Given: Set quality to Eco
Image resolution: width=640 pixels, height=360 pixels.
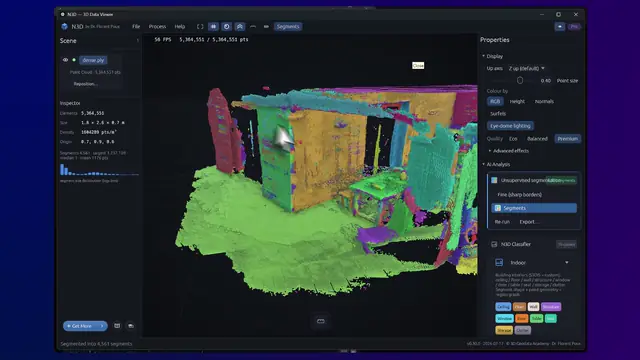Looking at the screenshot, I should pyautogui.click(x=513, y=139).
